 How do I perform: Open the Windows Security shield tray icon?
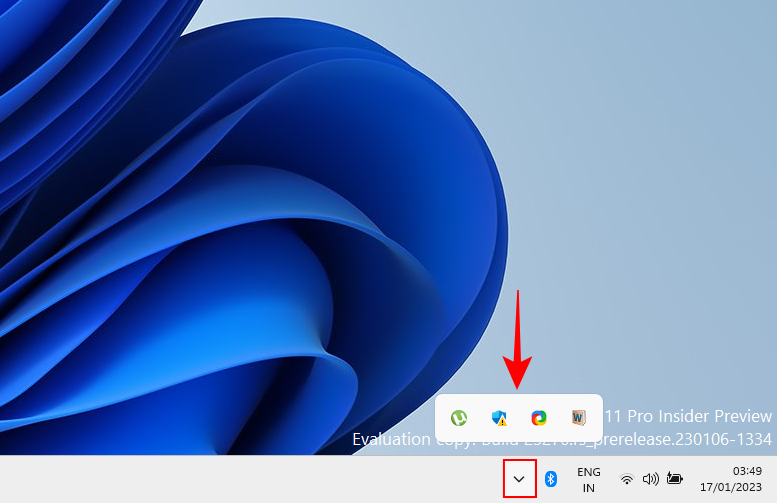coord(499,418)
